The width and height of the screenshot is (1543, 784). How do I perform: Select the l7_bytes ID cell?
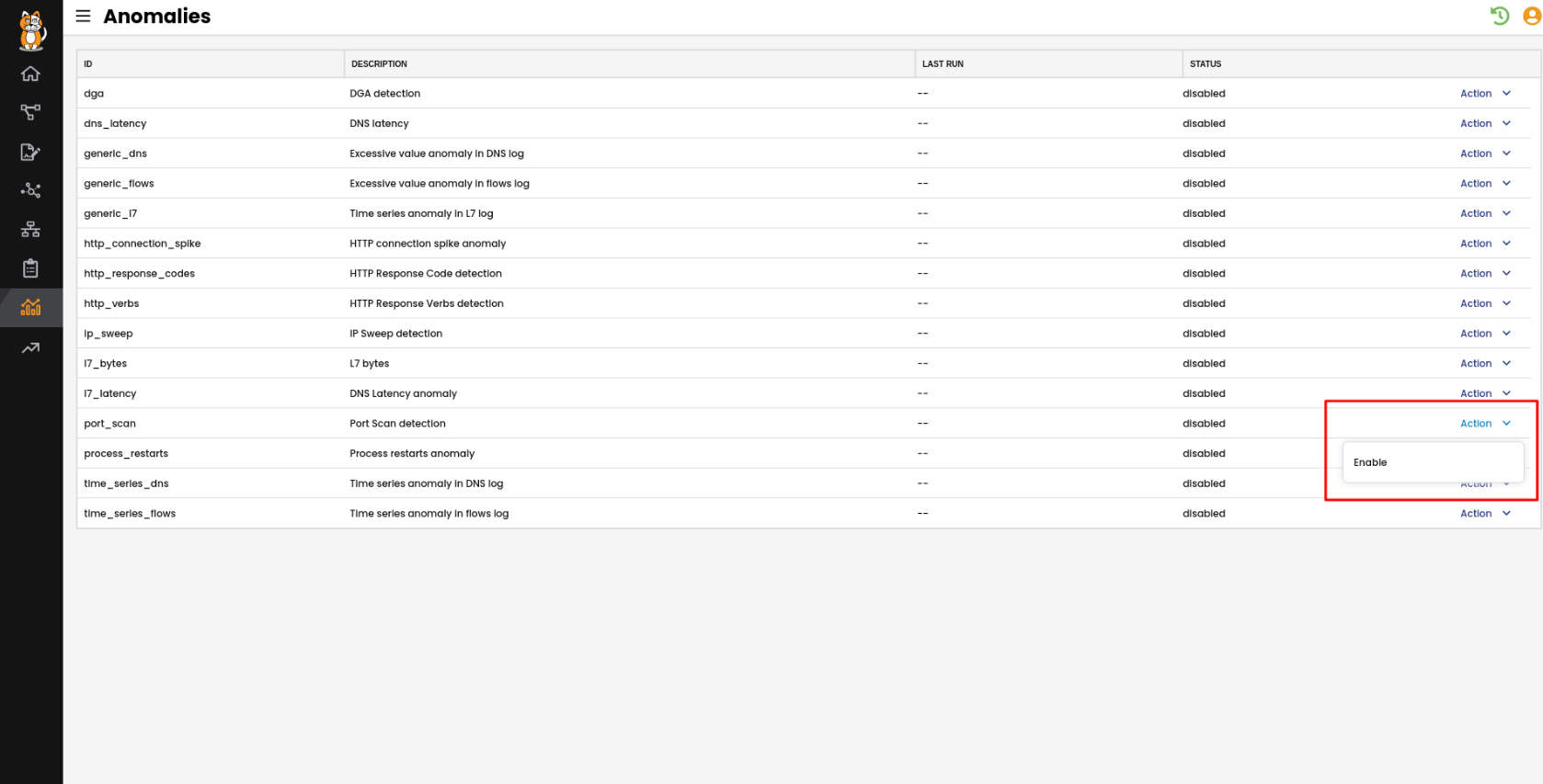(106, 364)
